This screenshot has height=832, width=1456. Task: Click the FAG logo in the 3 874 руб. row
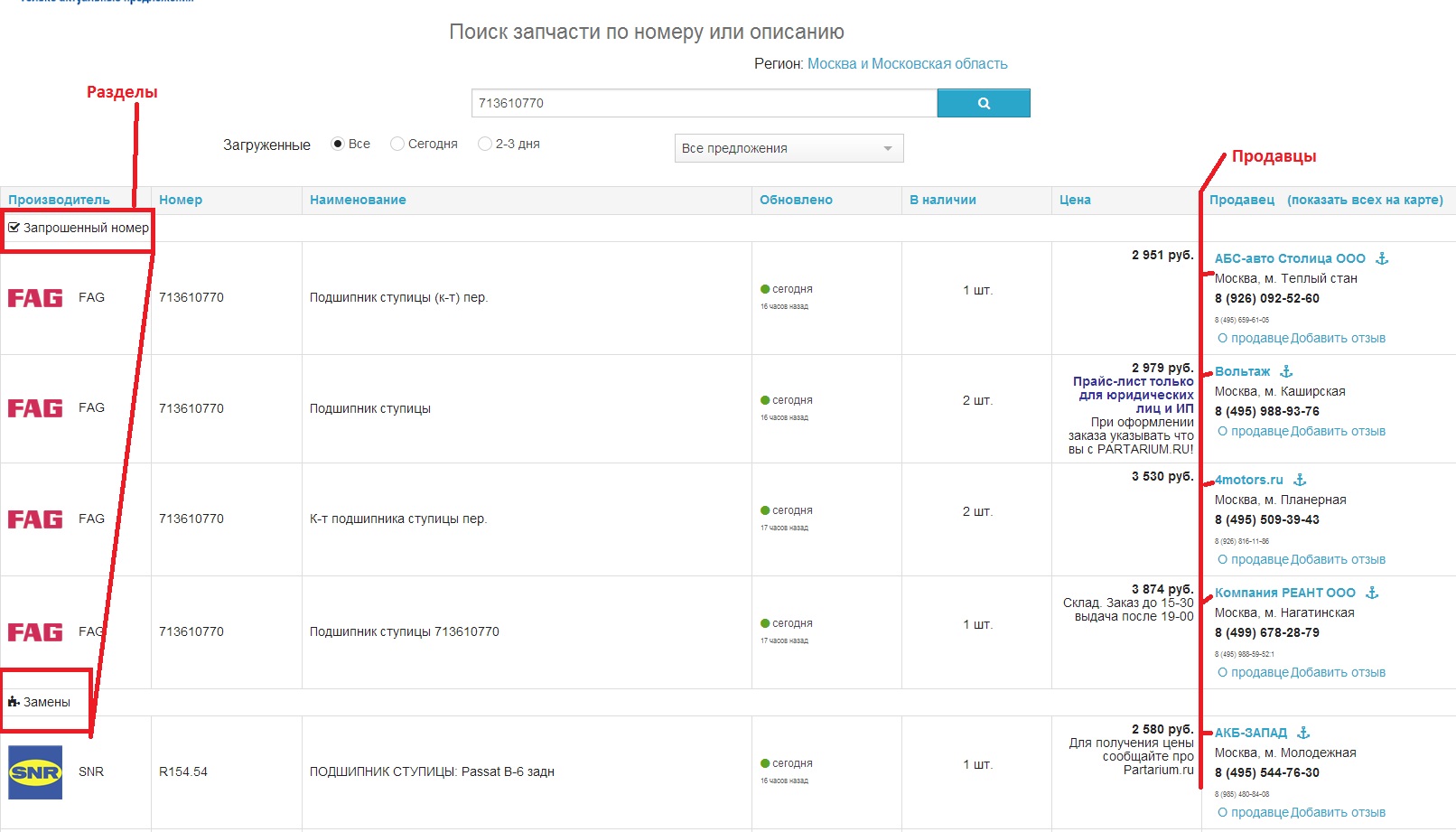coord(35,632)
